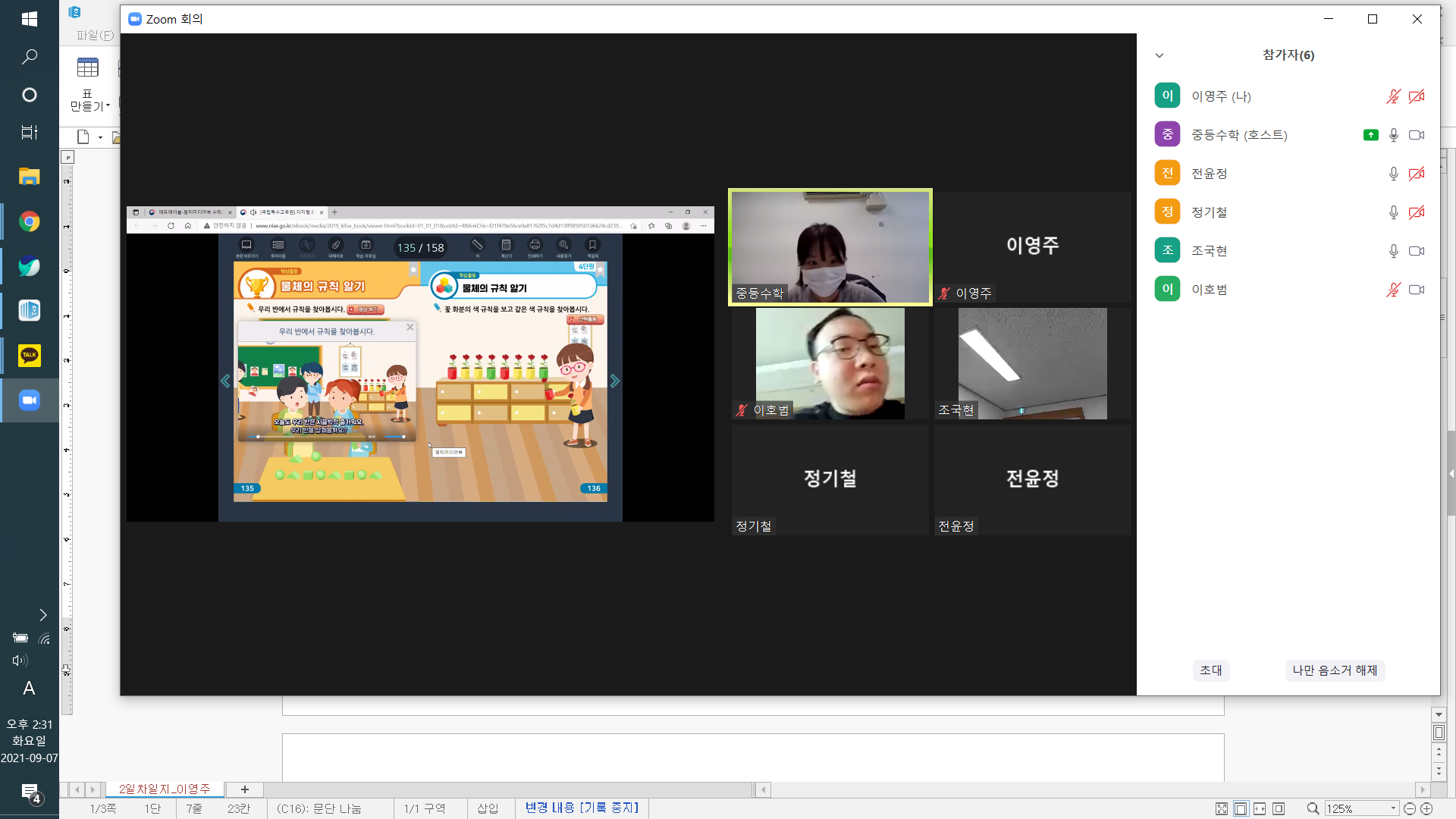This screenshot has width=1456, height=819.
Task: Collapse the participants panel chevron
Action: pos(1159,55)
